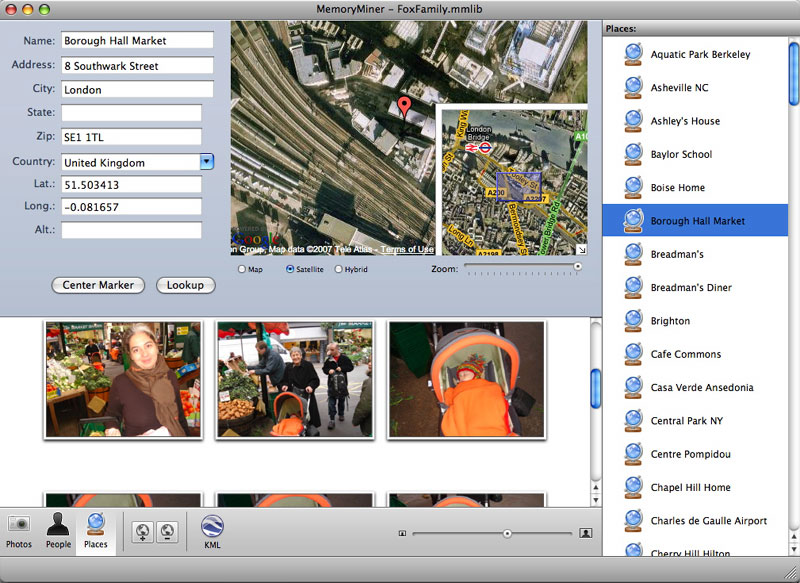
Task: Open the Country dropdown
Action: 207,162
